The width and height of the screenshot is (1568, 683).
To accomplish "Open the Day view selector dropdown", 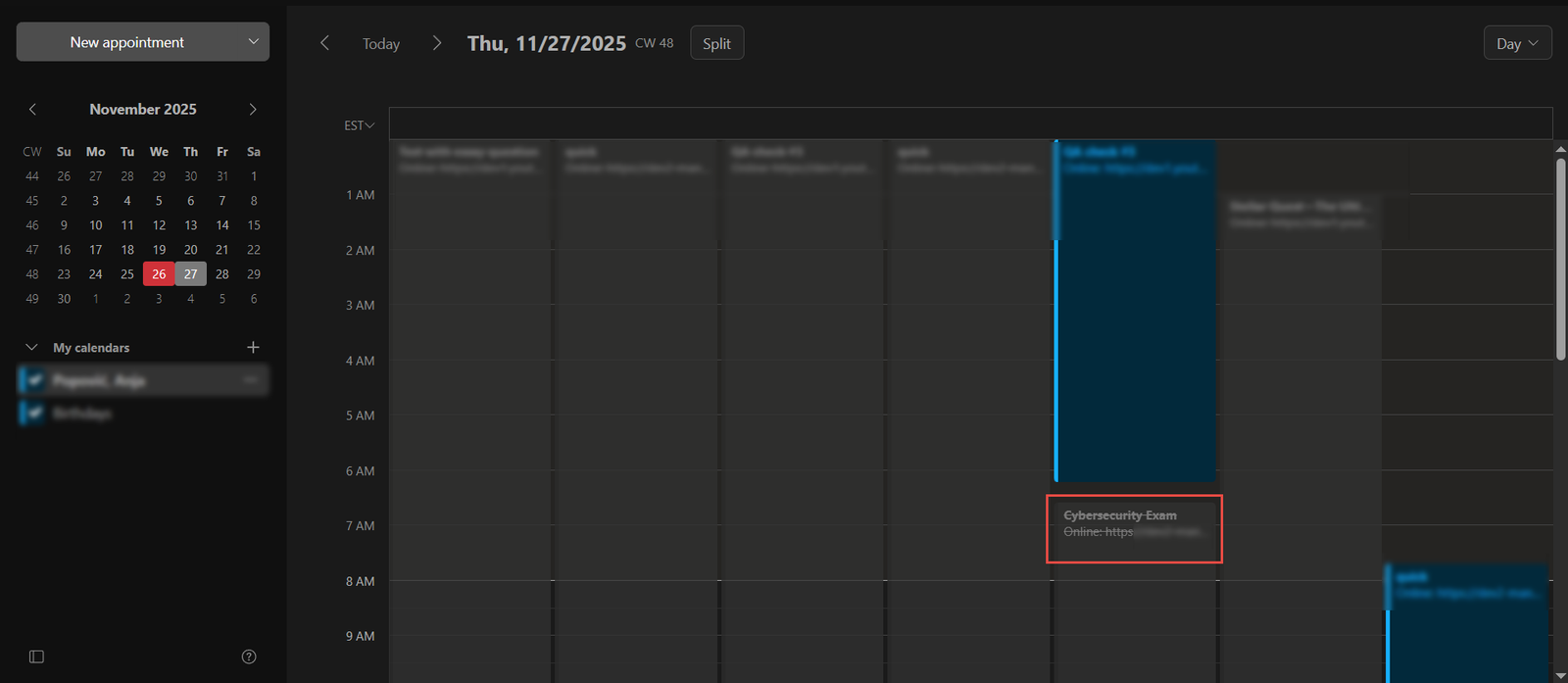I will coord(1517,43).
